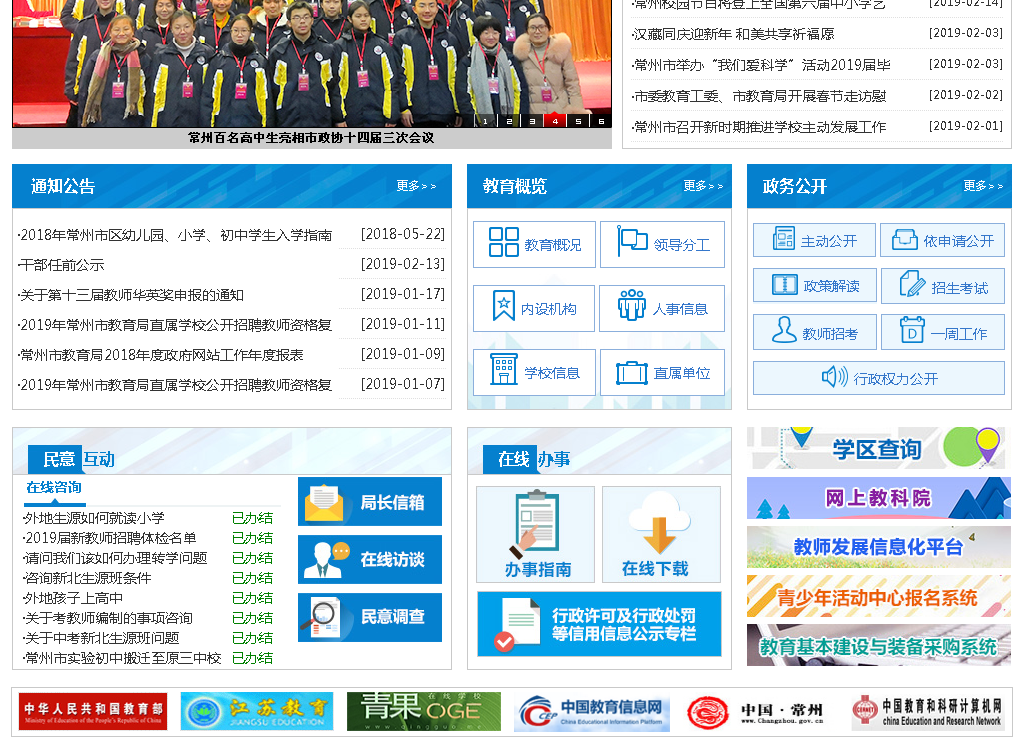The height and width of the screenshot is (752, 1036).
Task: Switch slideshow to image 3
Action: click(532, 121)
